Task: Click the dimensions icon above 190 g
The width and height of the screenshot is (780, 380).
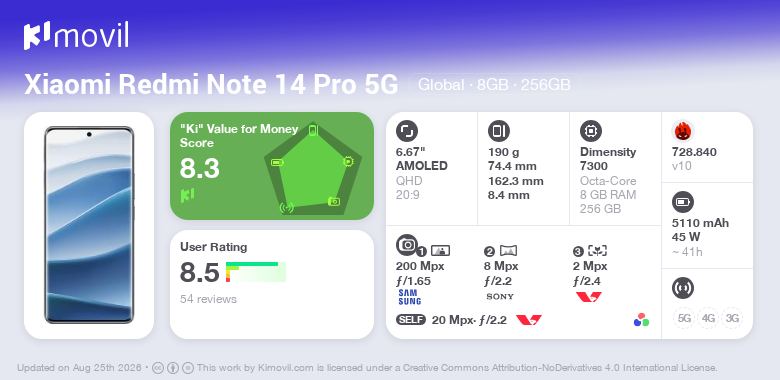Action: [498, 131]
